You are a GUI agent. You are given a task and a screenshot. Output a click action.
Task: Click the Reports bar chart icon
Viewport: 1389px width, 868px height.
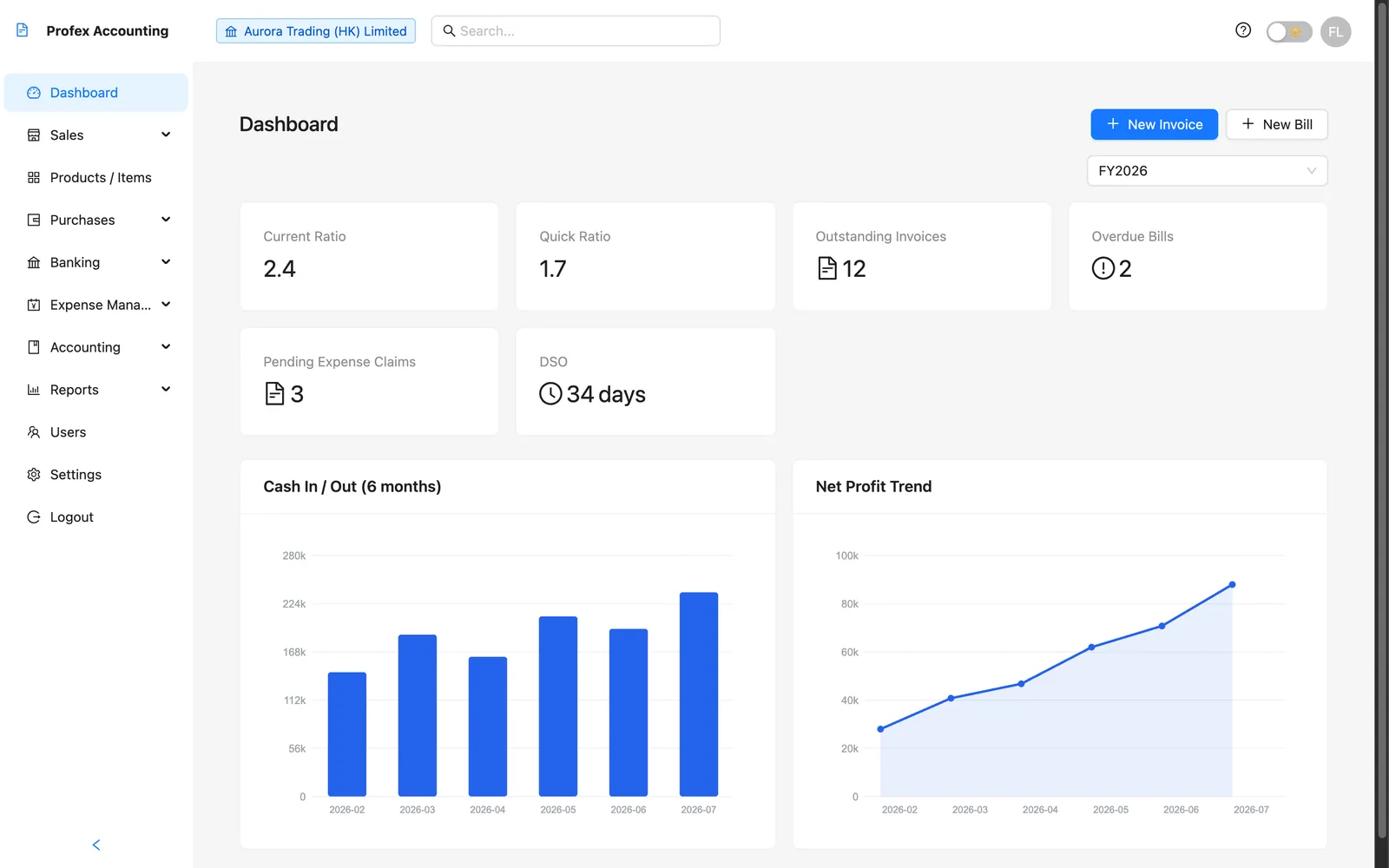click(x=34, y=390)
